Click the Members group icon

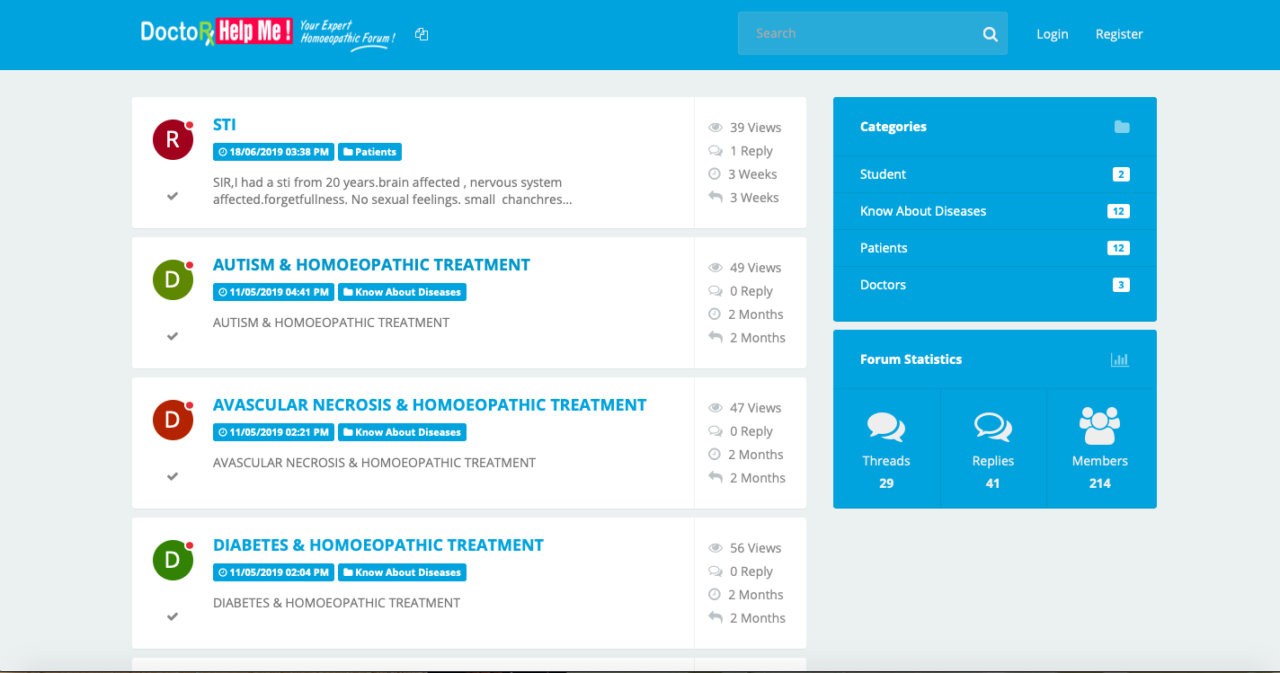[x=1100, y=424]
